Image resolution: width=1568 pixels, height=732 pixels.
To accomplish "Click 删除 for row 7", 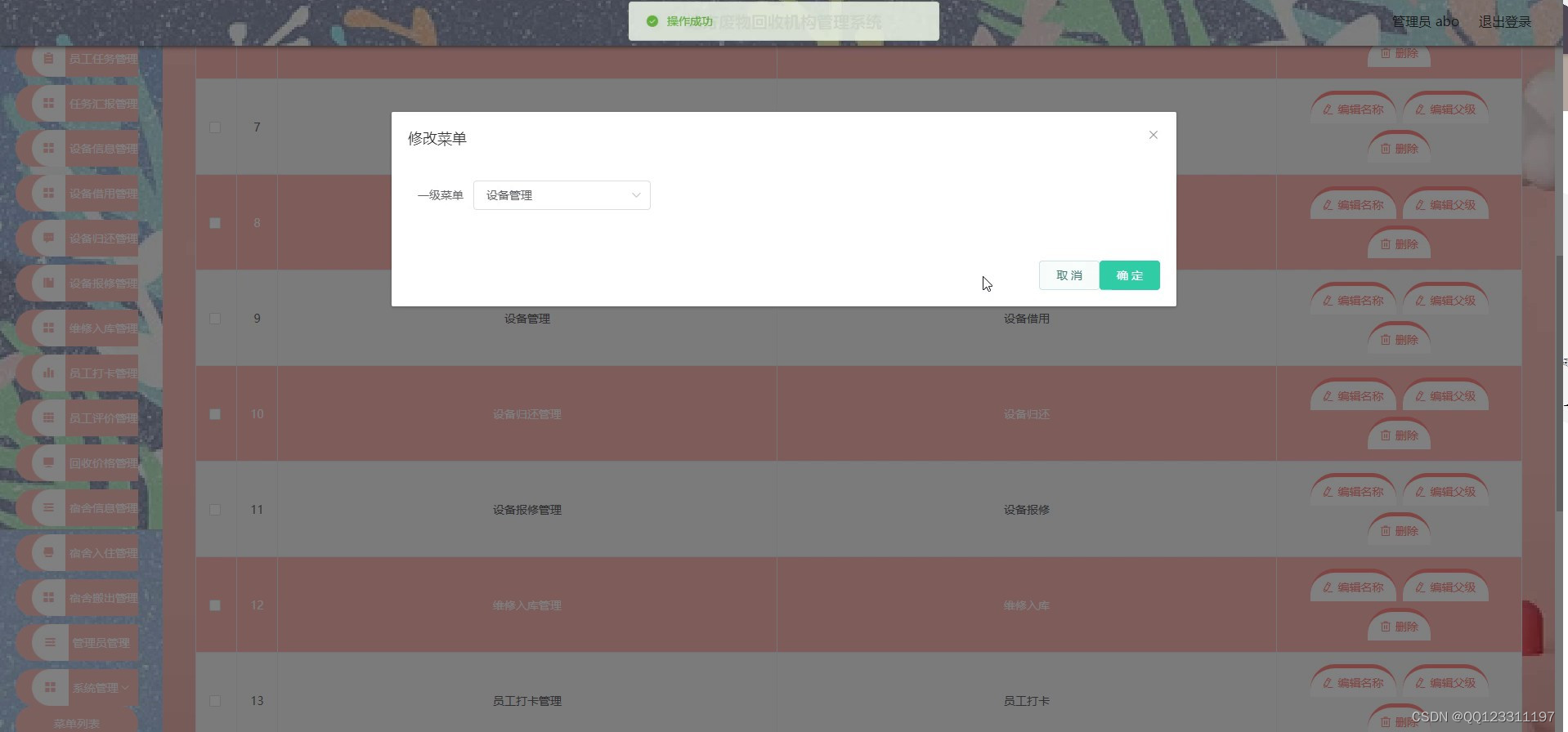I will (x=1399, y=149).
